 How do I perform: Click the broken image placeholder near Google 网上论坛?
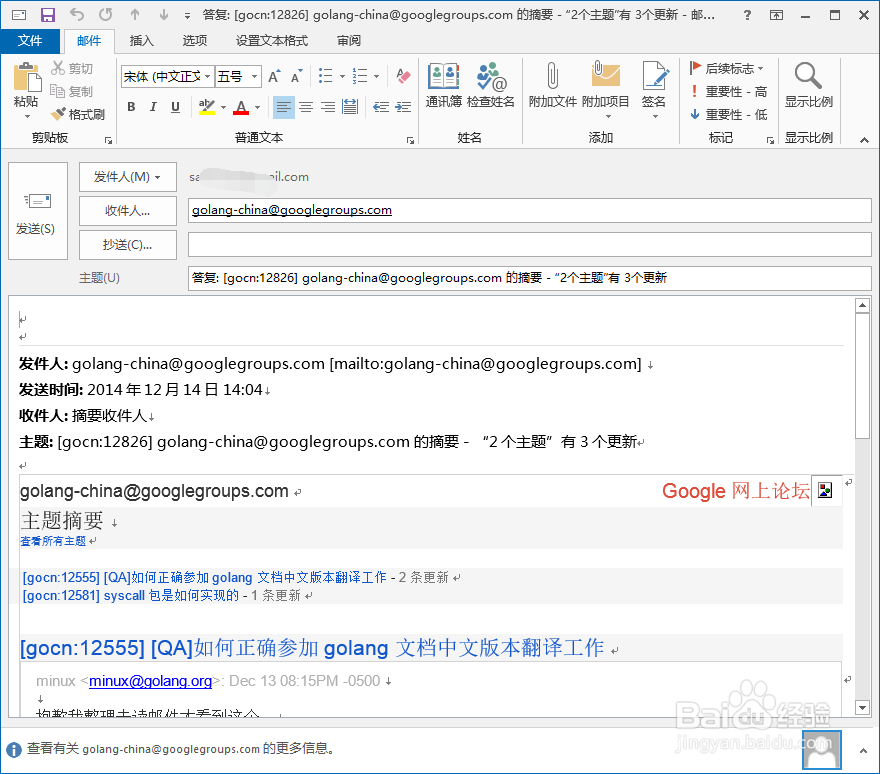825,491
